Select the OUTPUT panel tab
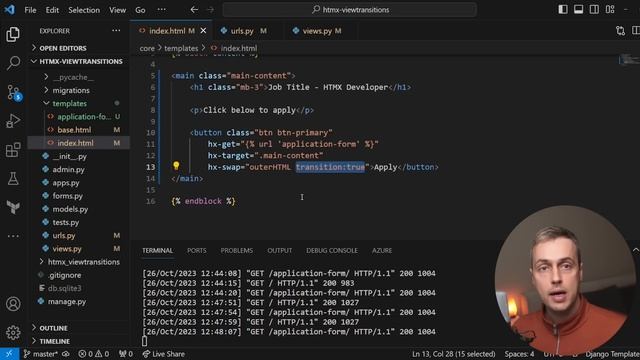Image resolution: width=640 pixels, height=360 pixels. point(280,250)
